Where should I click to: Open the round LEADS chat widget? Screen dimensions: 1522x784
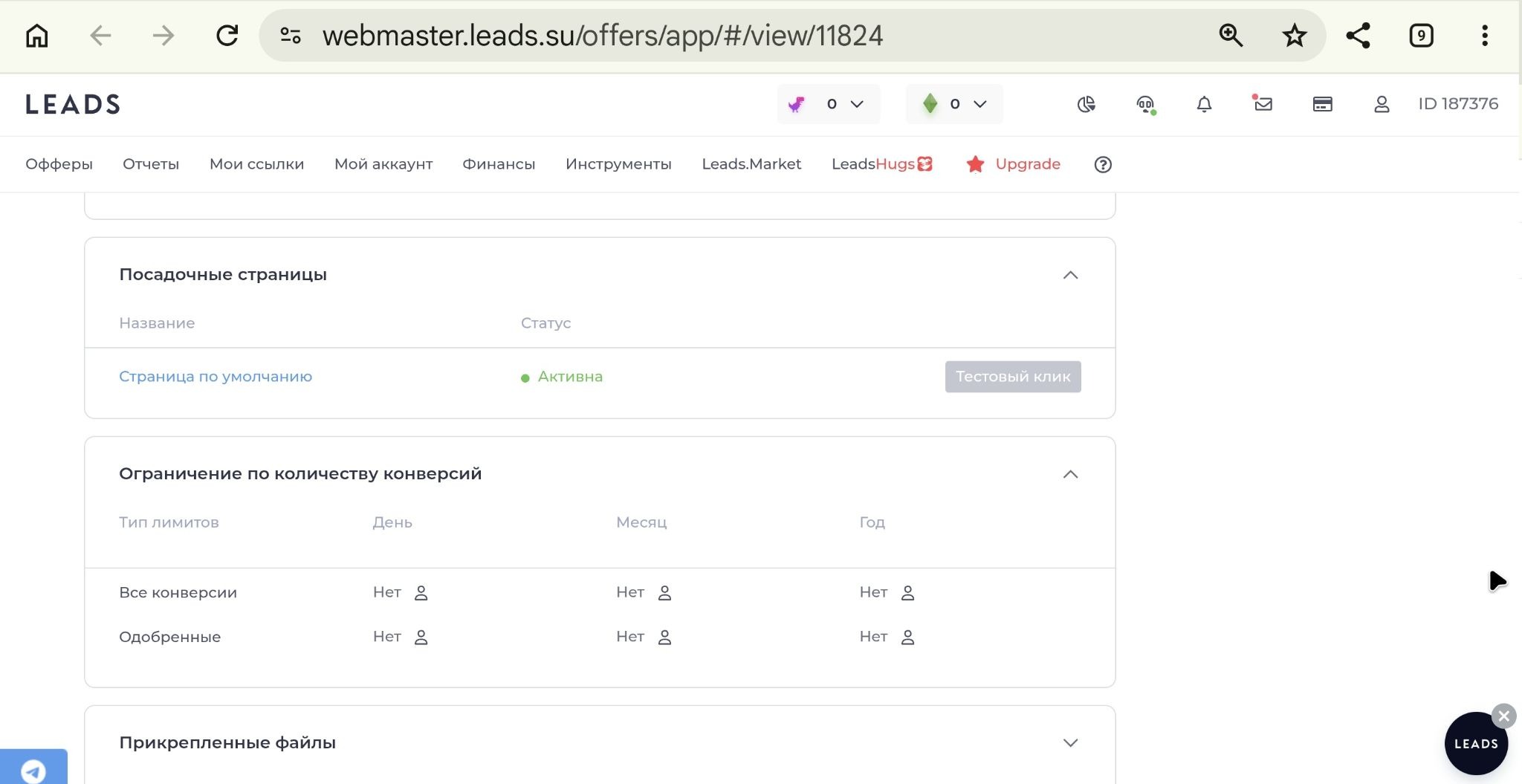pos(1476,744)
